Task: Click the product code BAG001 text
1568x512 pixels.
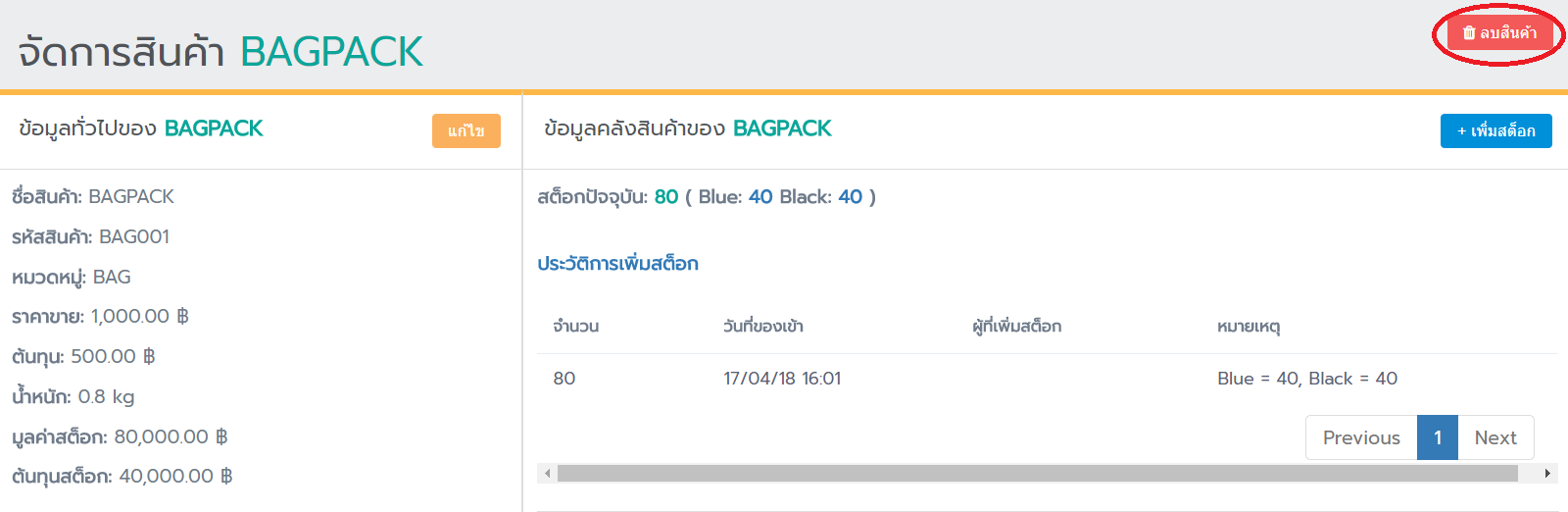Action: [134, 237]
